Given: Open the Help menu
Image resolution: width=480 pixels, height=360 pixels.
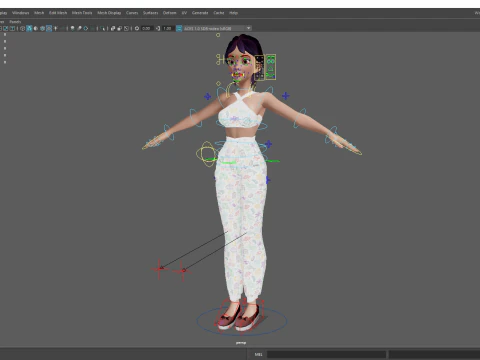Looking at the screenshot, I should (233, 13).
